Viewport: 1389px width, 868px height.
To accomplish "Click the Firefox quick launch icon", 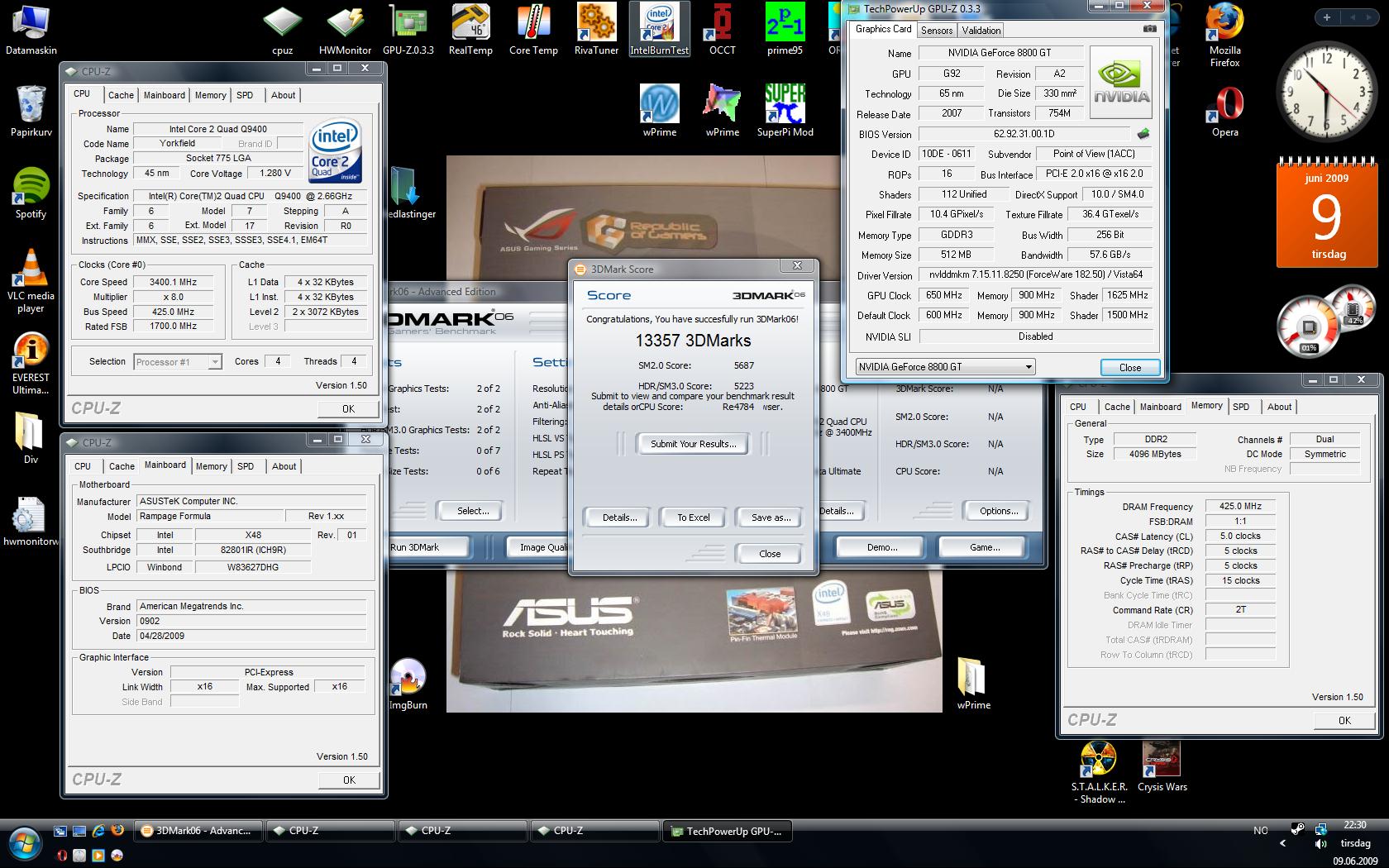I will 117,831.
